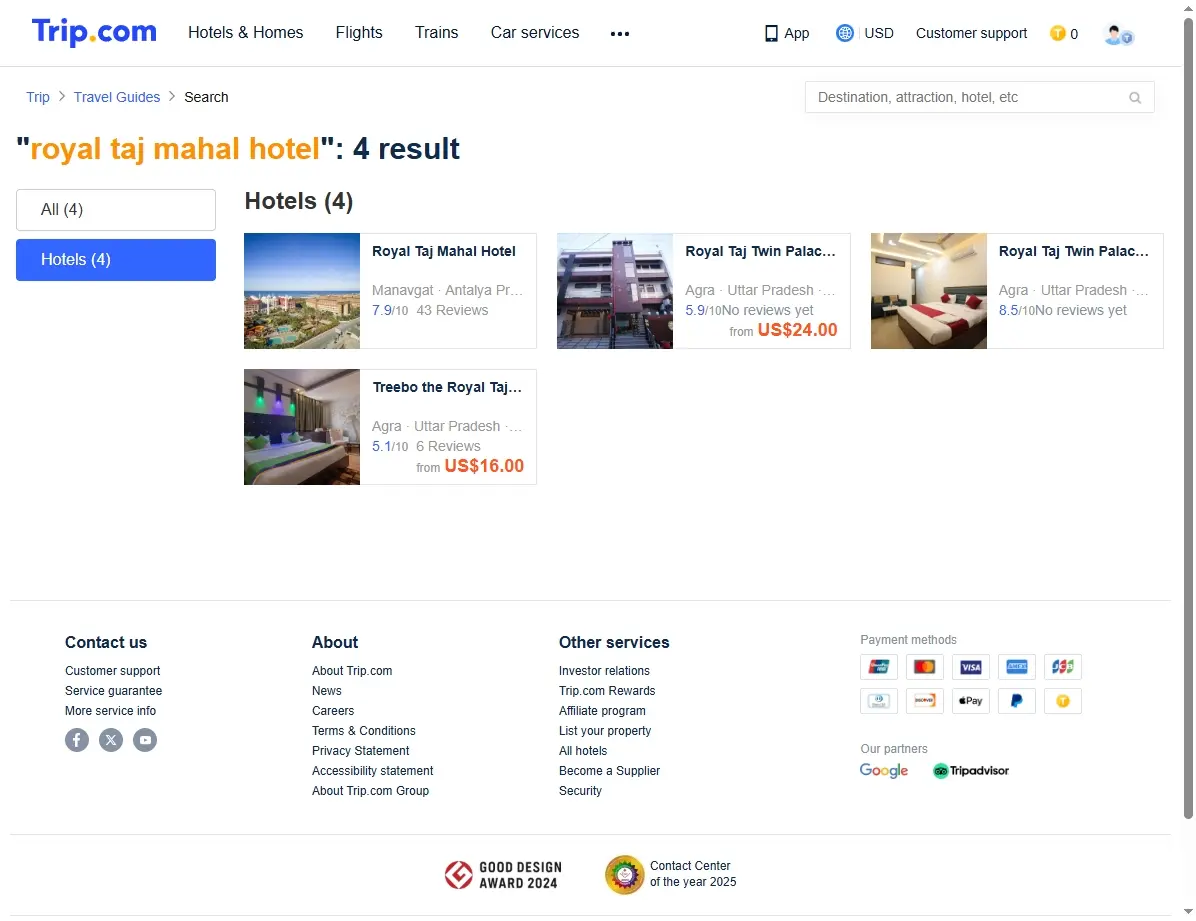Image resolution: width=1196 pixels, height=921 pixels.
Task: Open the user profile avatar
Action: click(x=1118, y=34)
